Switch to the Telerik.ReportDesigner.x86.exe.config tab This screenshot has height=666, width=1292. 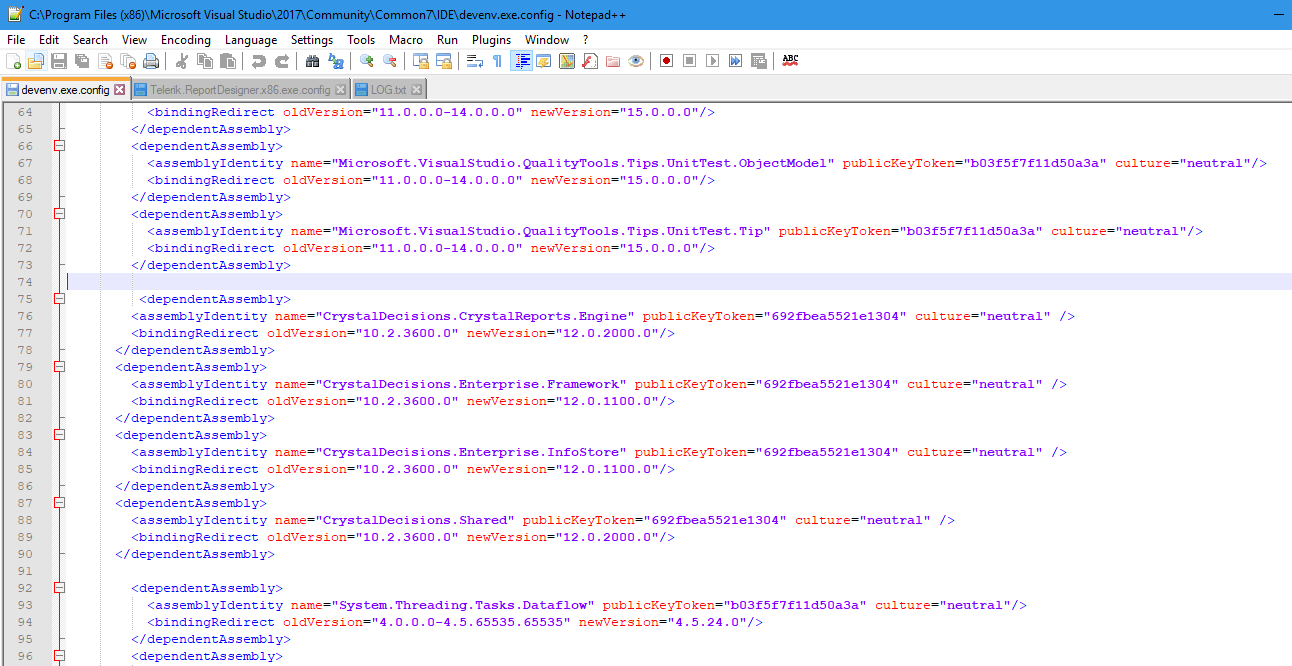click(x=240, y=90)
